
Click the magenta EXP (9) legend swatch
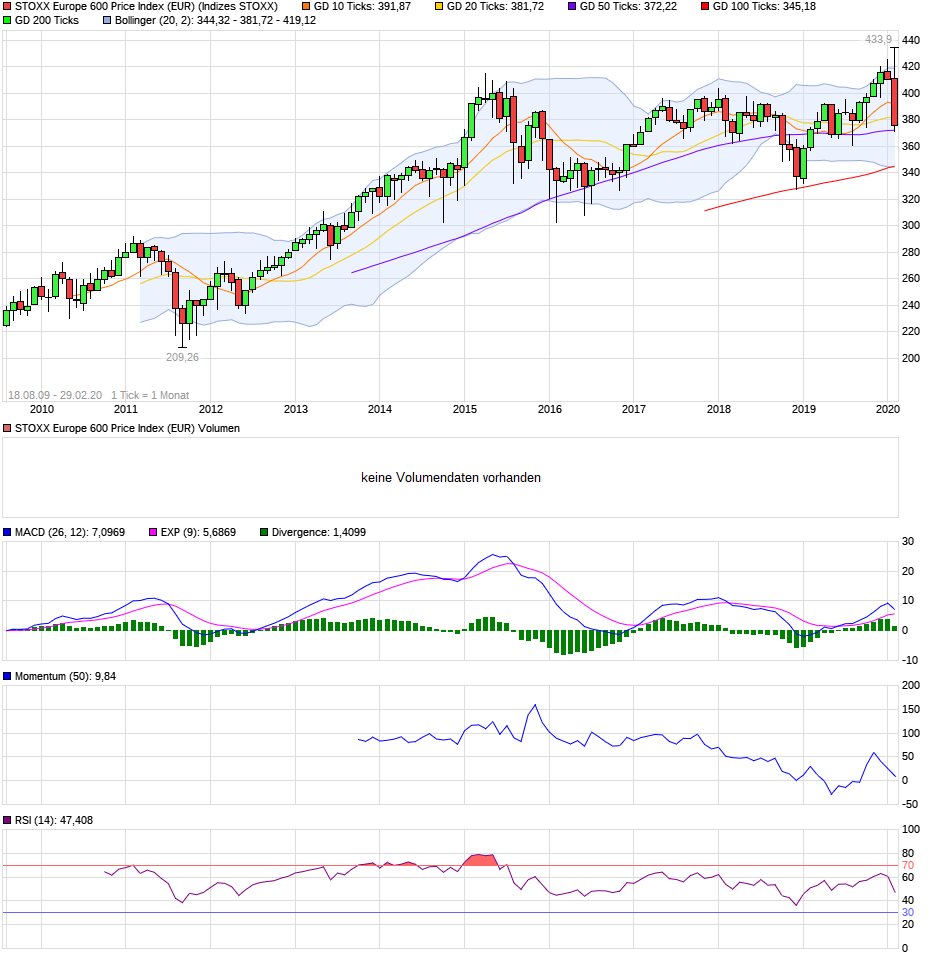(154, 532)
